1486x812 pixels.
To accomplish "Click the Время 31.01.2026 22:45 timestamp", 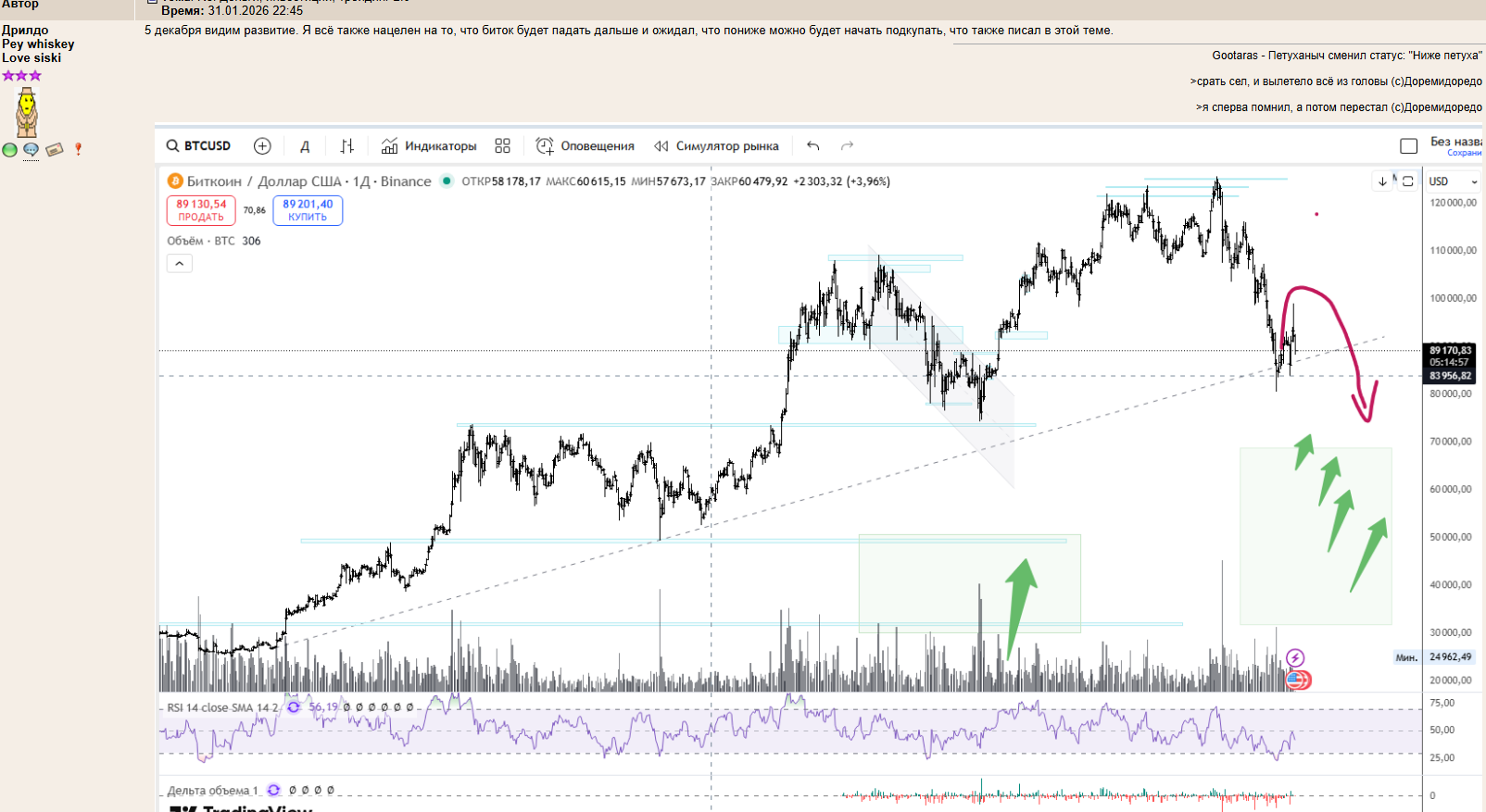I will pos(233,11).
